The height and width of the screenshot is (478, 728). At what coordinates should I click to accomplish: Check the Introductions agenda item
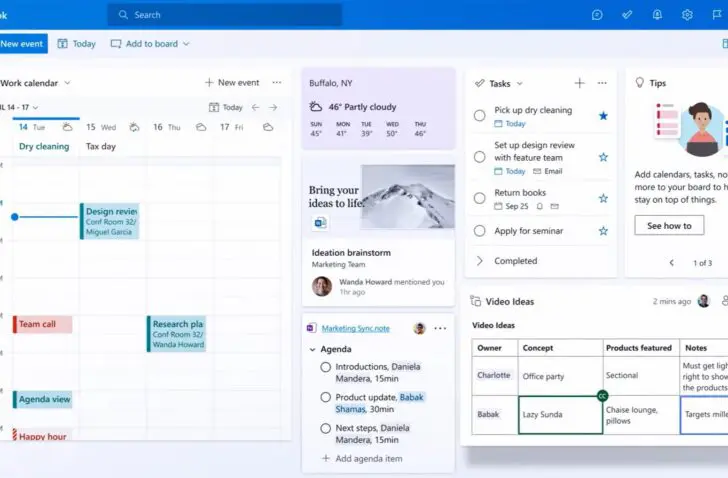[x=325, y=367]
